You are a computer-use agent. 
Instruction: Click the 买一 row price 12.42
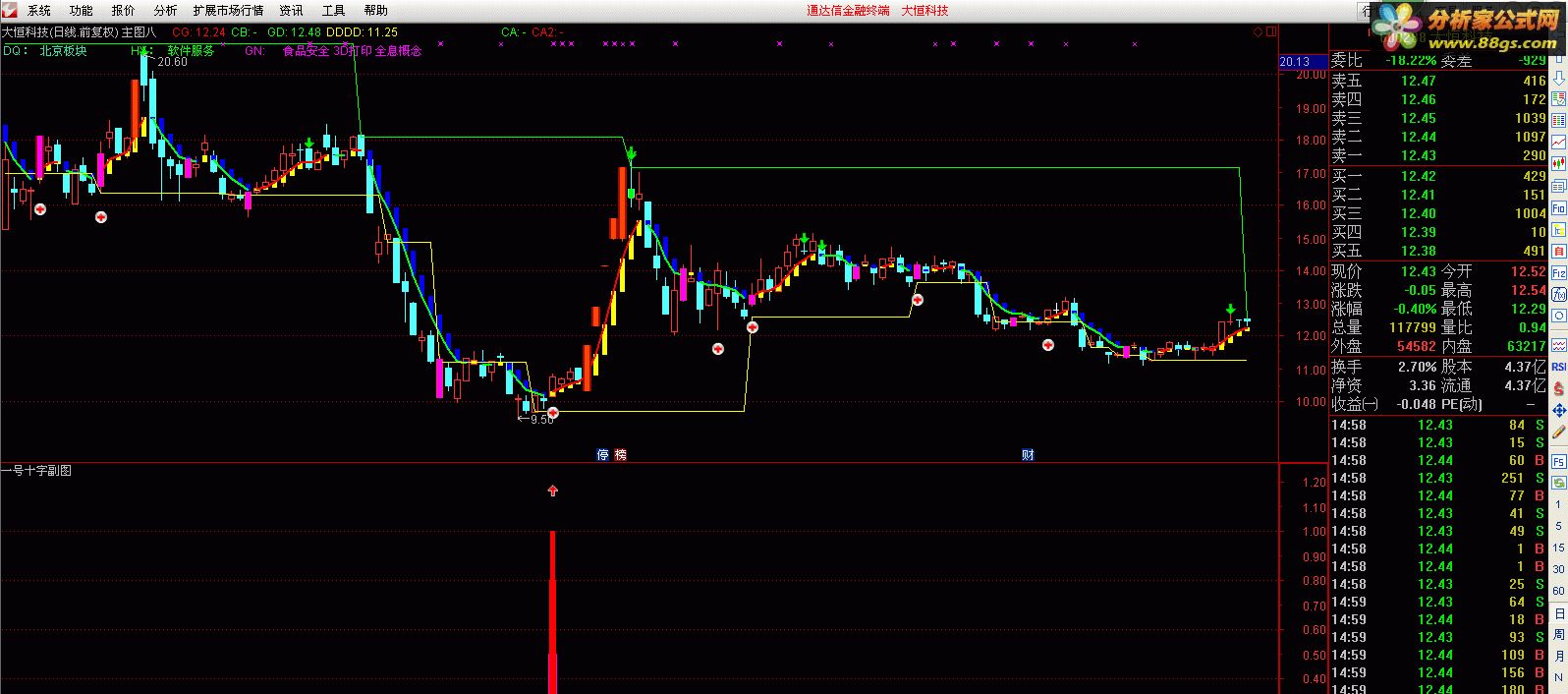tap(1419, 176)
